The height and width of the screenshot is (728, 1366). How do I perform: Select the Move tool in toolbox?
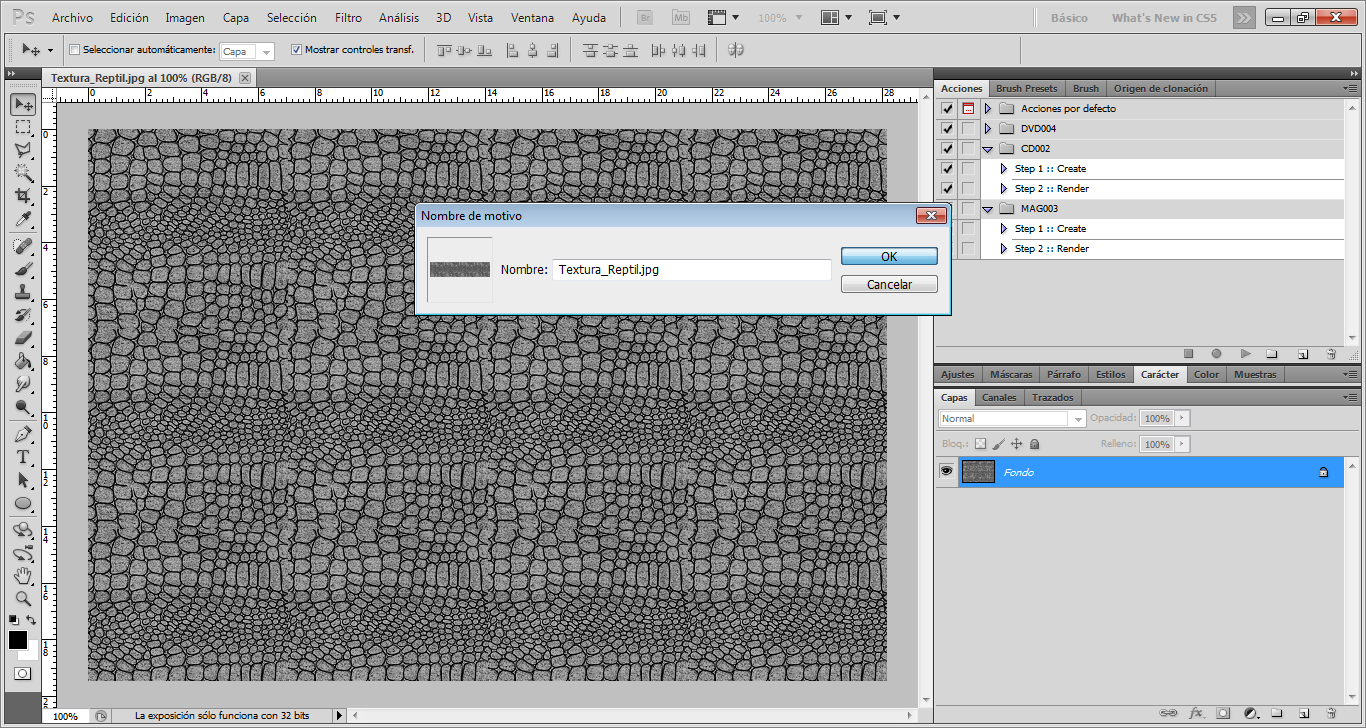23,104
